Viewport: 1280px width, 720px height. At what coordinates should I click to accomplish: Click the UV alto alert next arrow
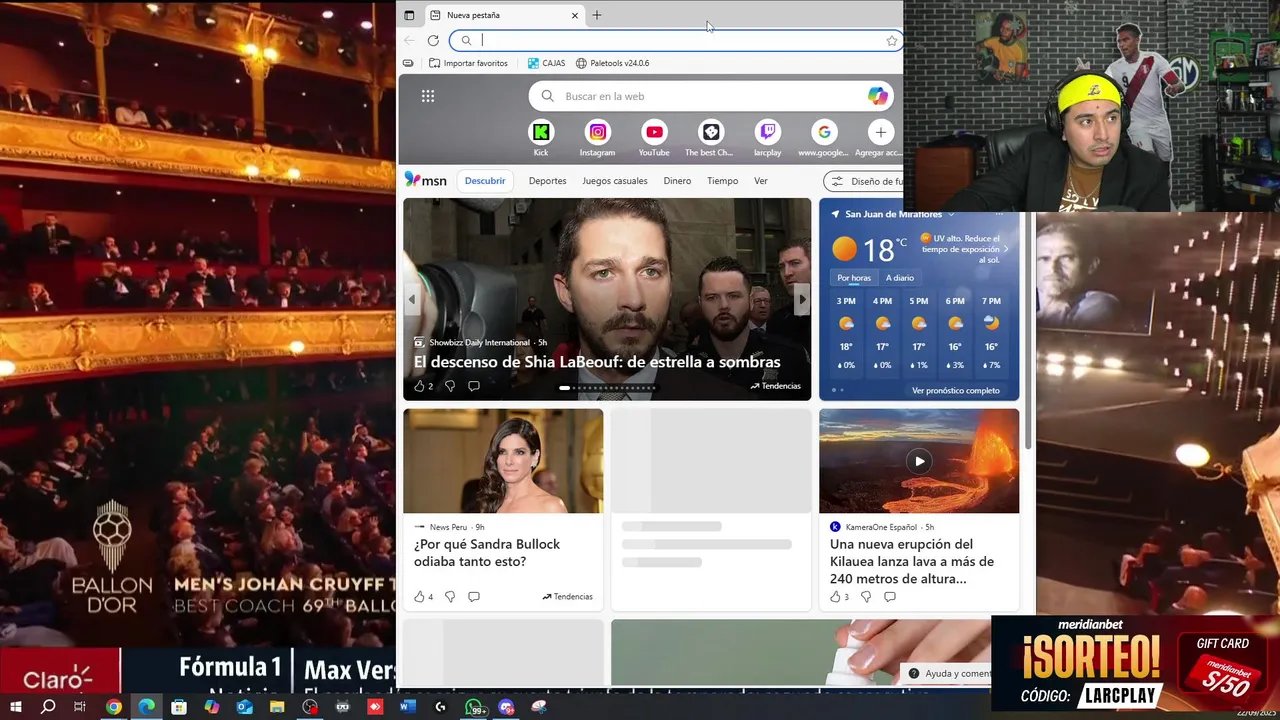[x=1006, y=248]
